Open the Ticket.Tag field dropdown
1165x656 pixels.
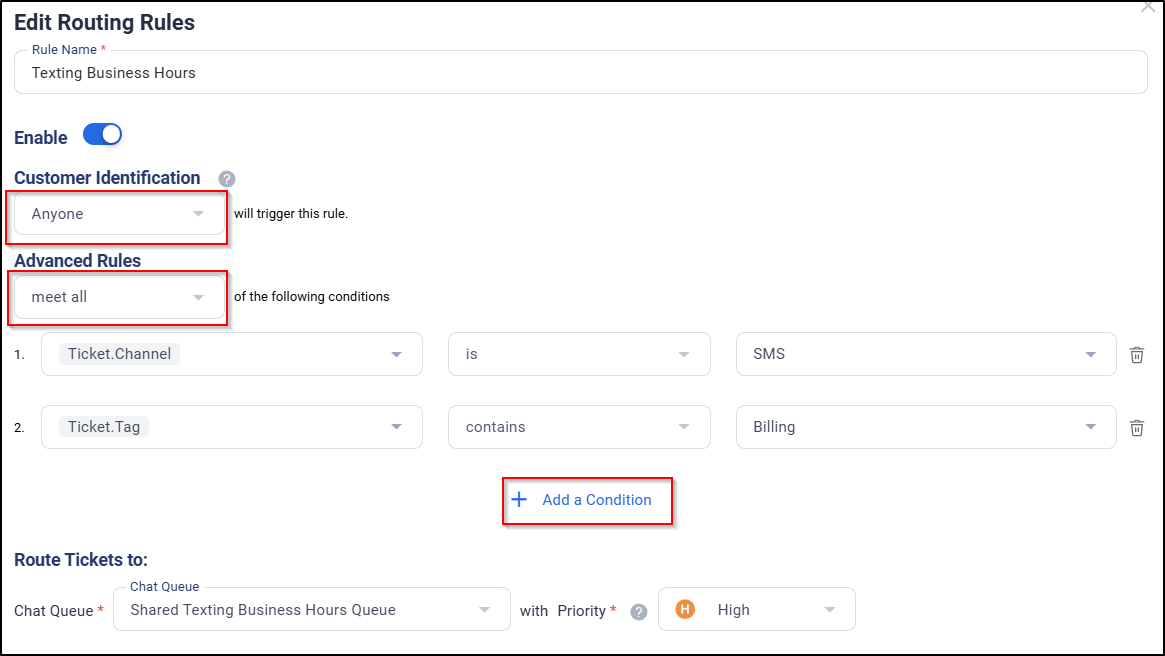coord(232,427)
